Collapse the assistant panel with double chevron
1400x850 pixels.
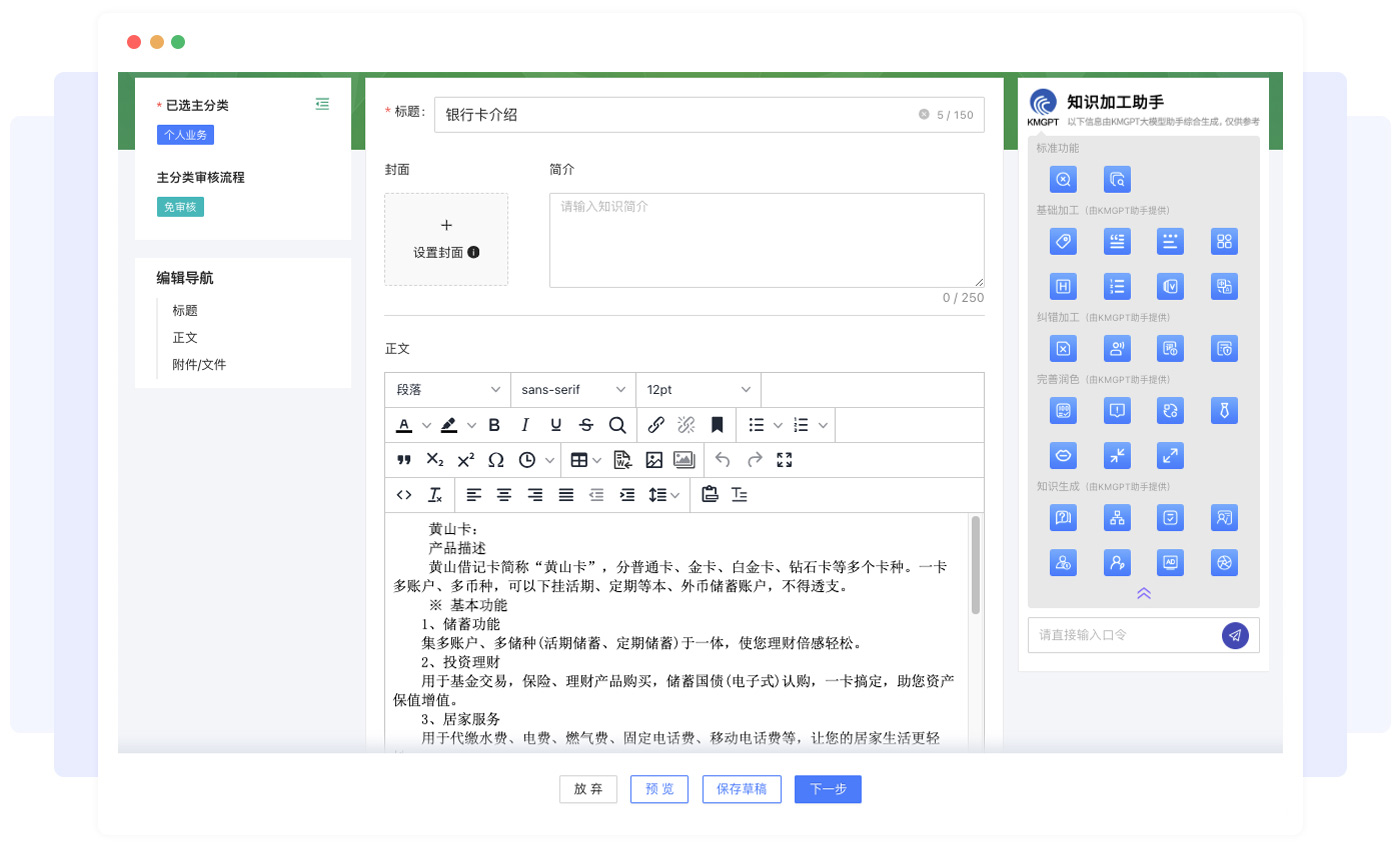pos(1144,593)
